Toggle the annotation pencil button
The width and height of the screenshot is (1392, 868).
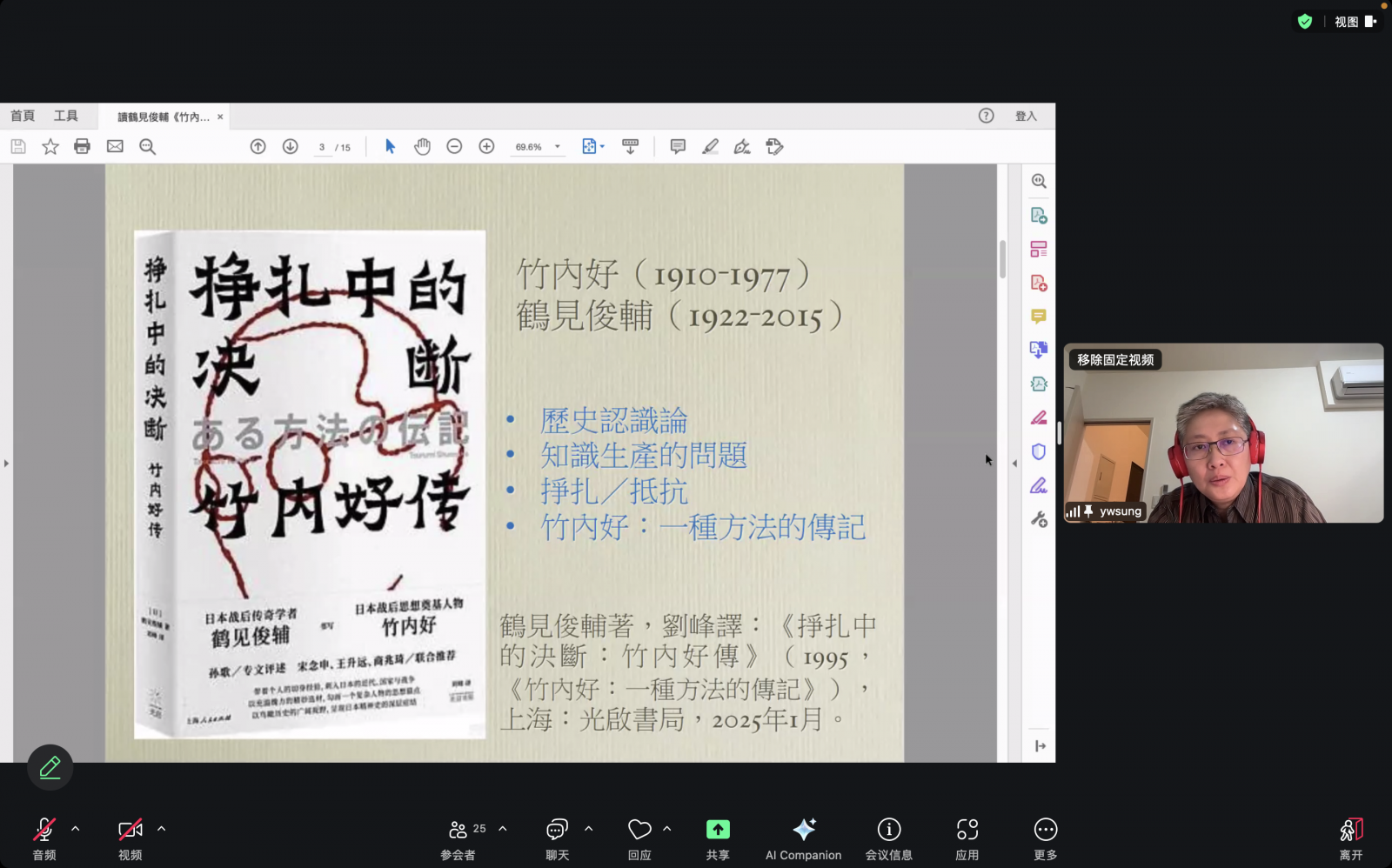pyautogui.click(x=50, y=767)
